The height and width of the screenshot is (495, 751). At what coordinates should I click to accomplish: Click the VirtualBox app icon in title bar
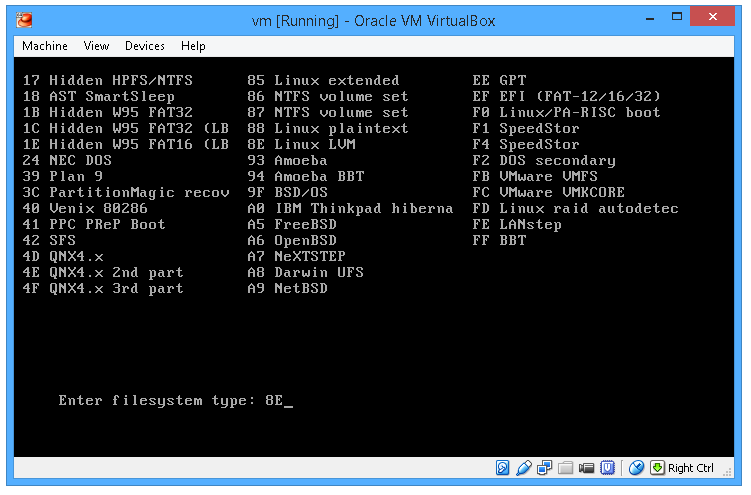coord(24,20)
